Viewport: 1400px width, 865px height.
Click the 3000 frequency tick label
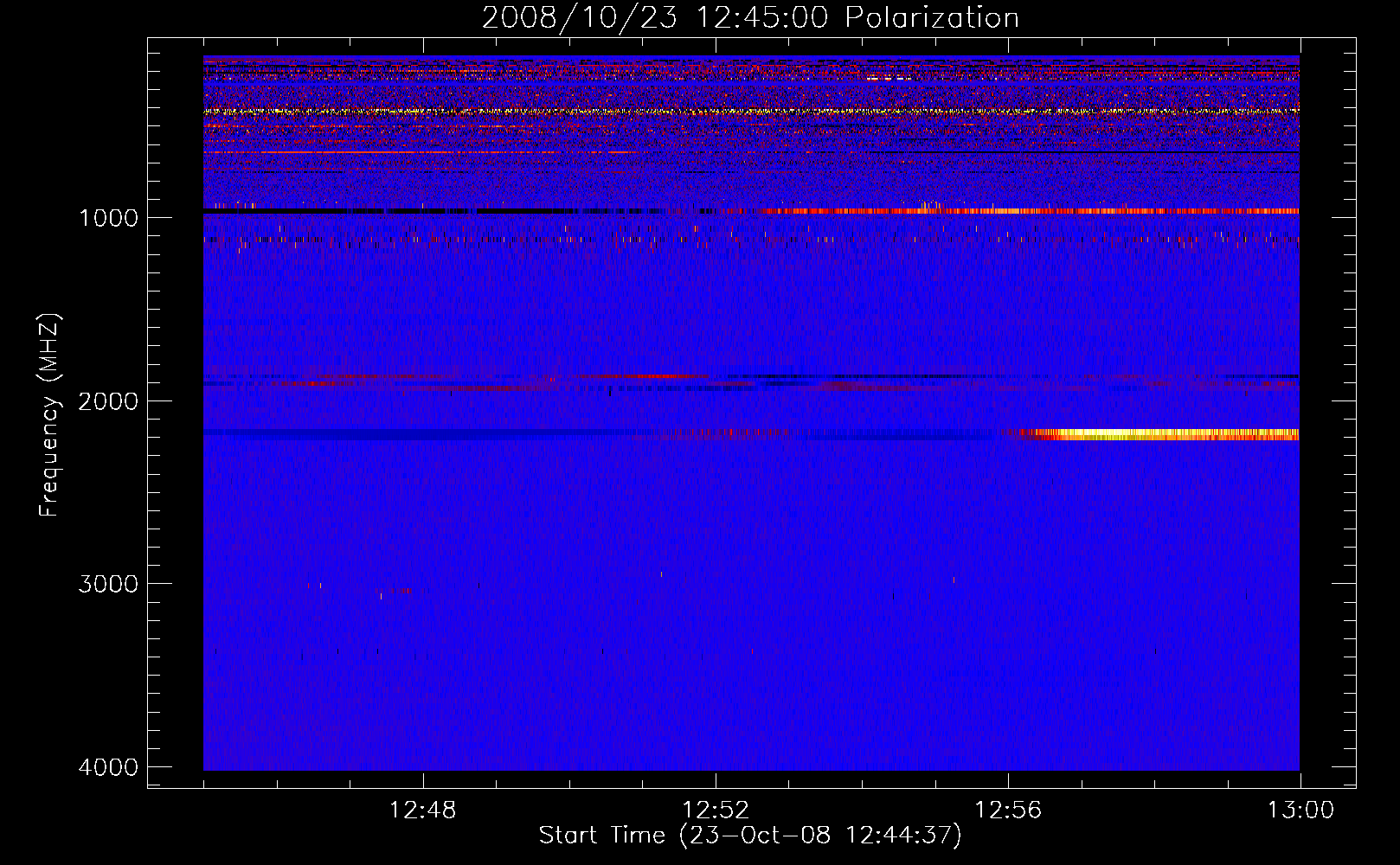tap(108, 584)
